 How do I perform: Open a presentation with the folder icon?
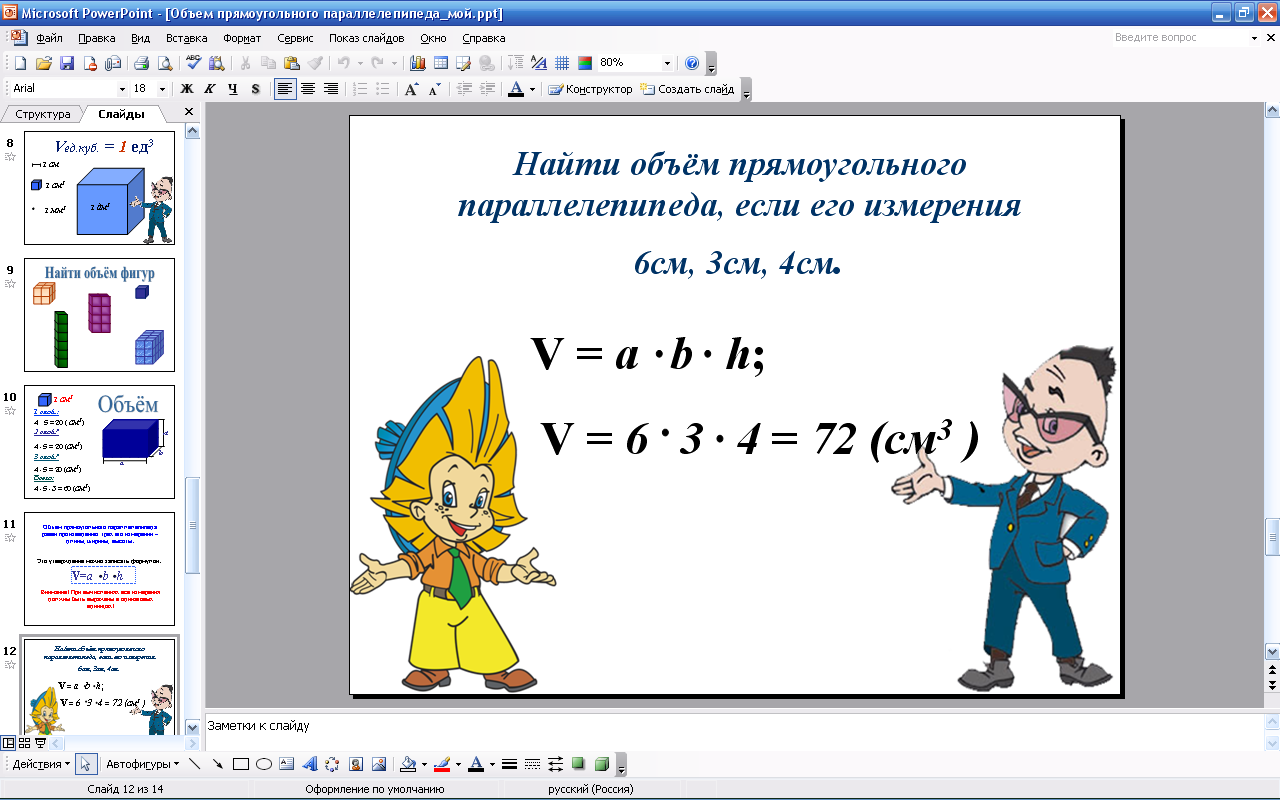coord(44,63)
